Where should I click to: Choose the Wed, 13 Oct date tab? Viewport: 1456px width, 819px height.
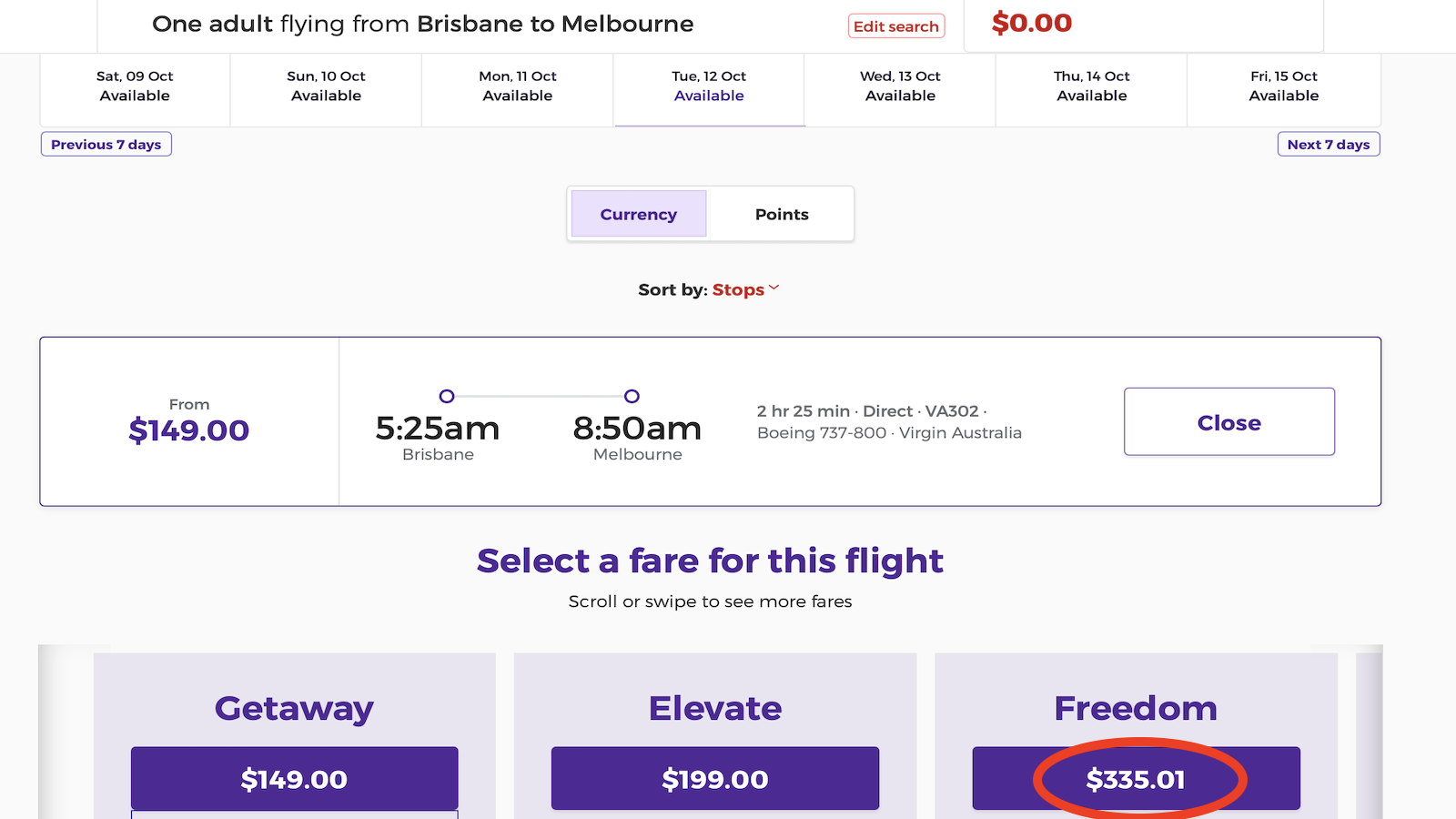click(900, 86)
